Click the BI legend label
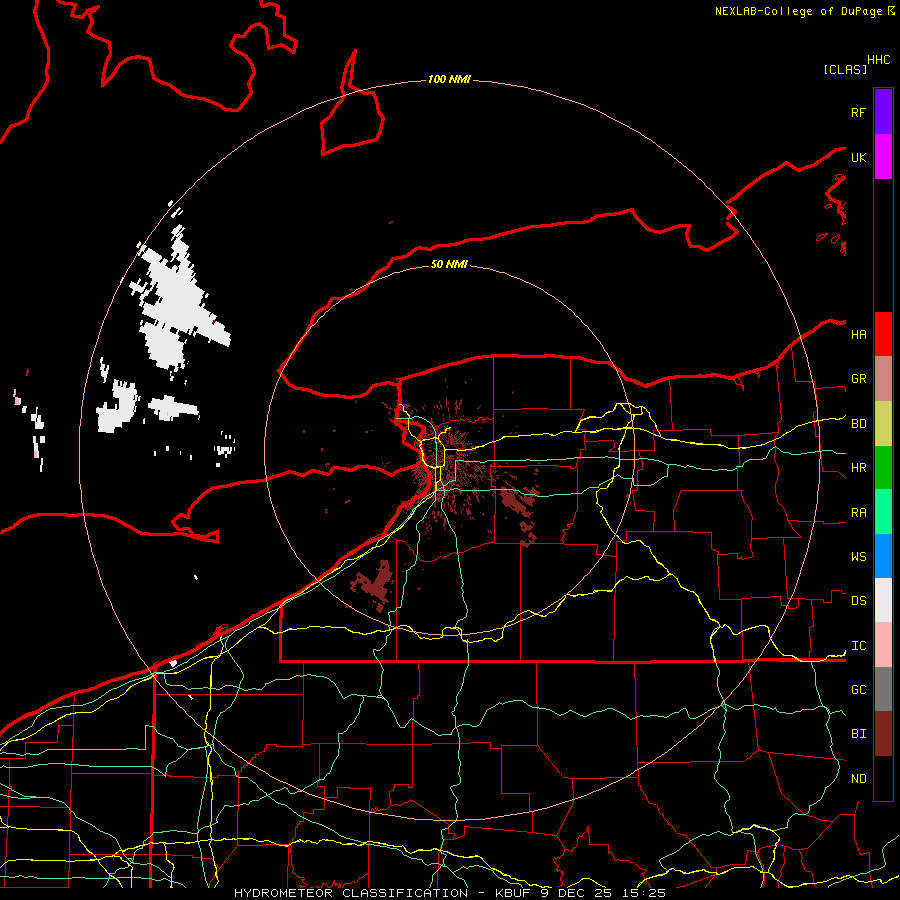The height and width of the screenshot is (900, 900). [x=859, y=734]
